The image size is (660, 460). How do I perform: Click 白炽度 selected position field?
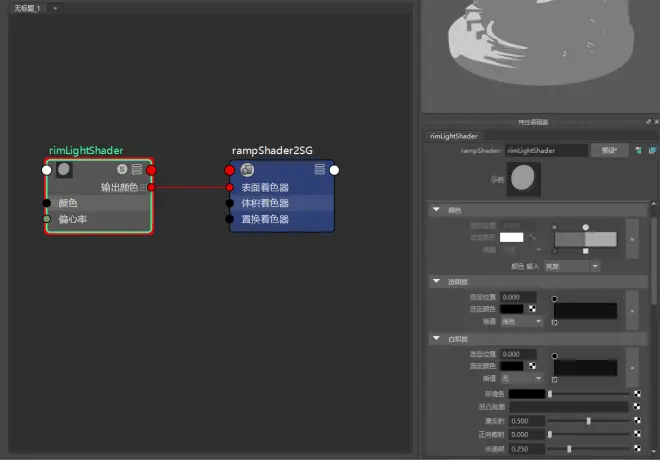pos(518,354)
